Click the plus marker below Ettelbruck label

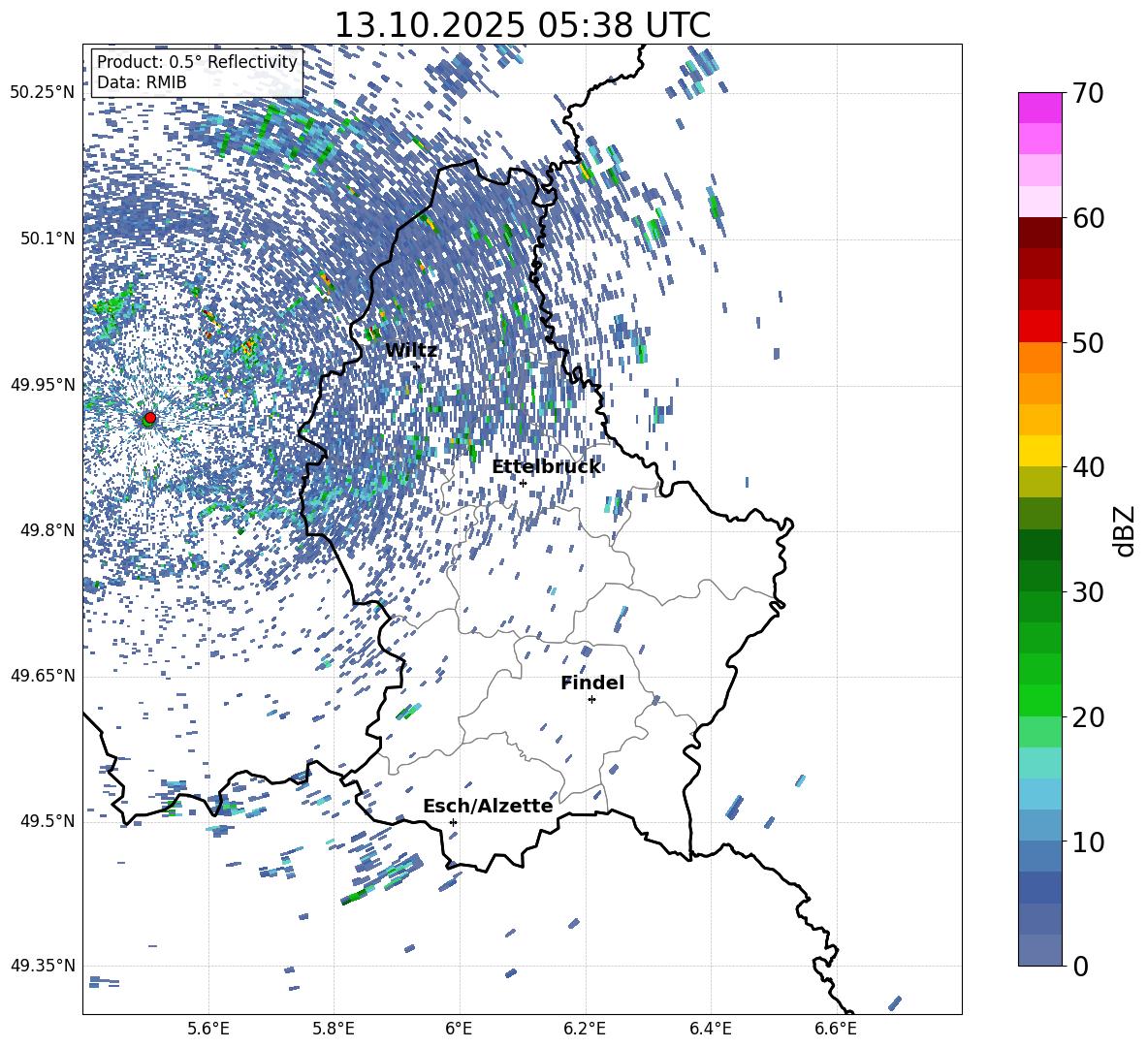pos(523,483)
